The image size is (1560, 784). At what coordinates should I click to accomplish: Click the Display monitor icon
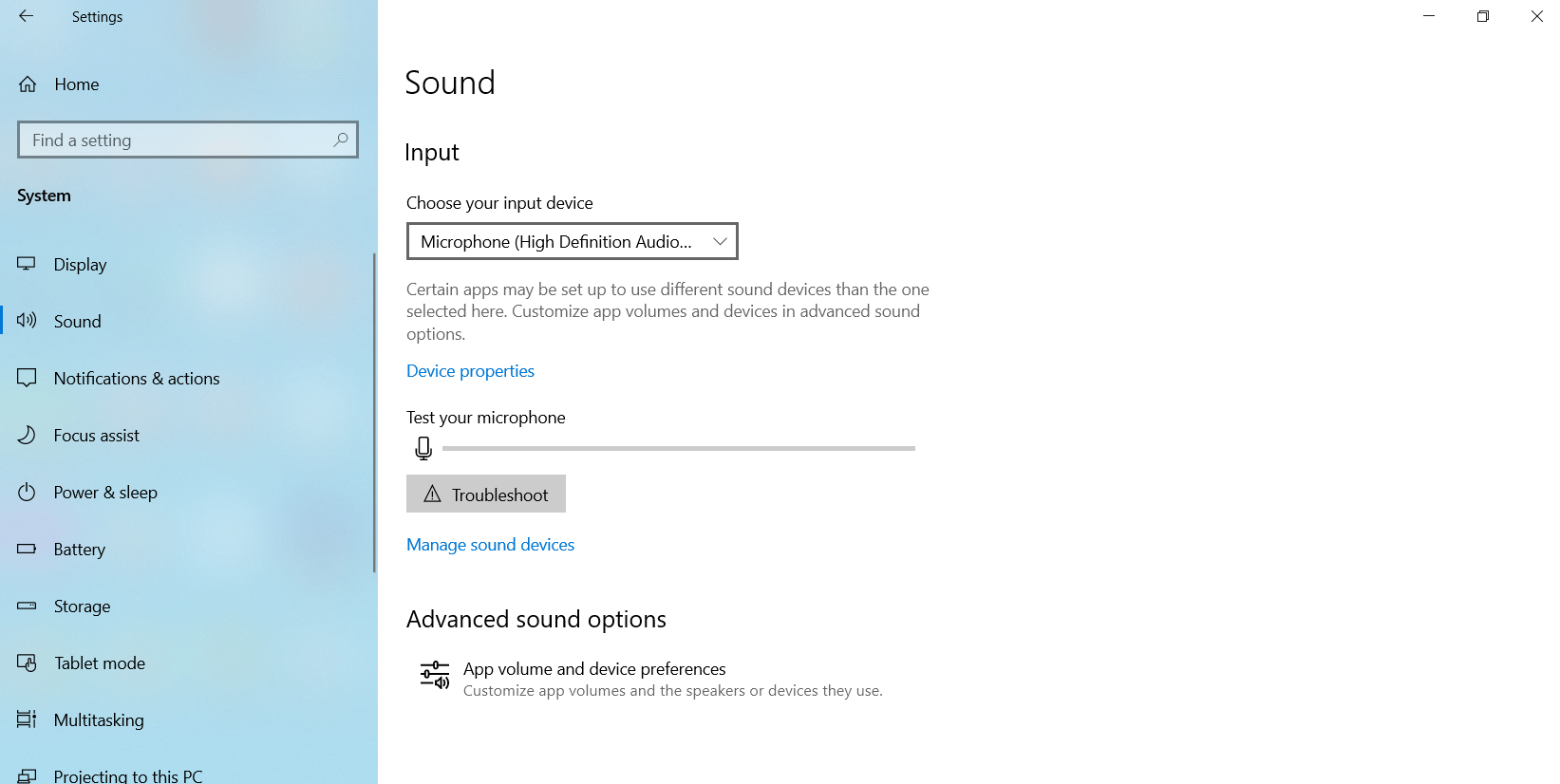(27, 264)
